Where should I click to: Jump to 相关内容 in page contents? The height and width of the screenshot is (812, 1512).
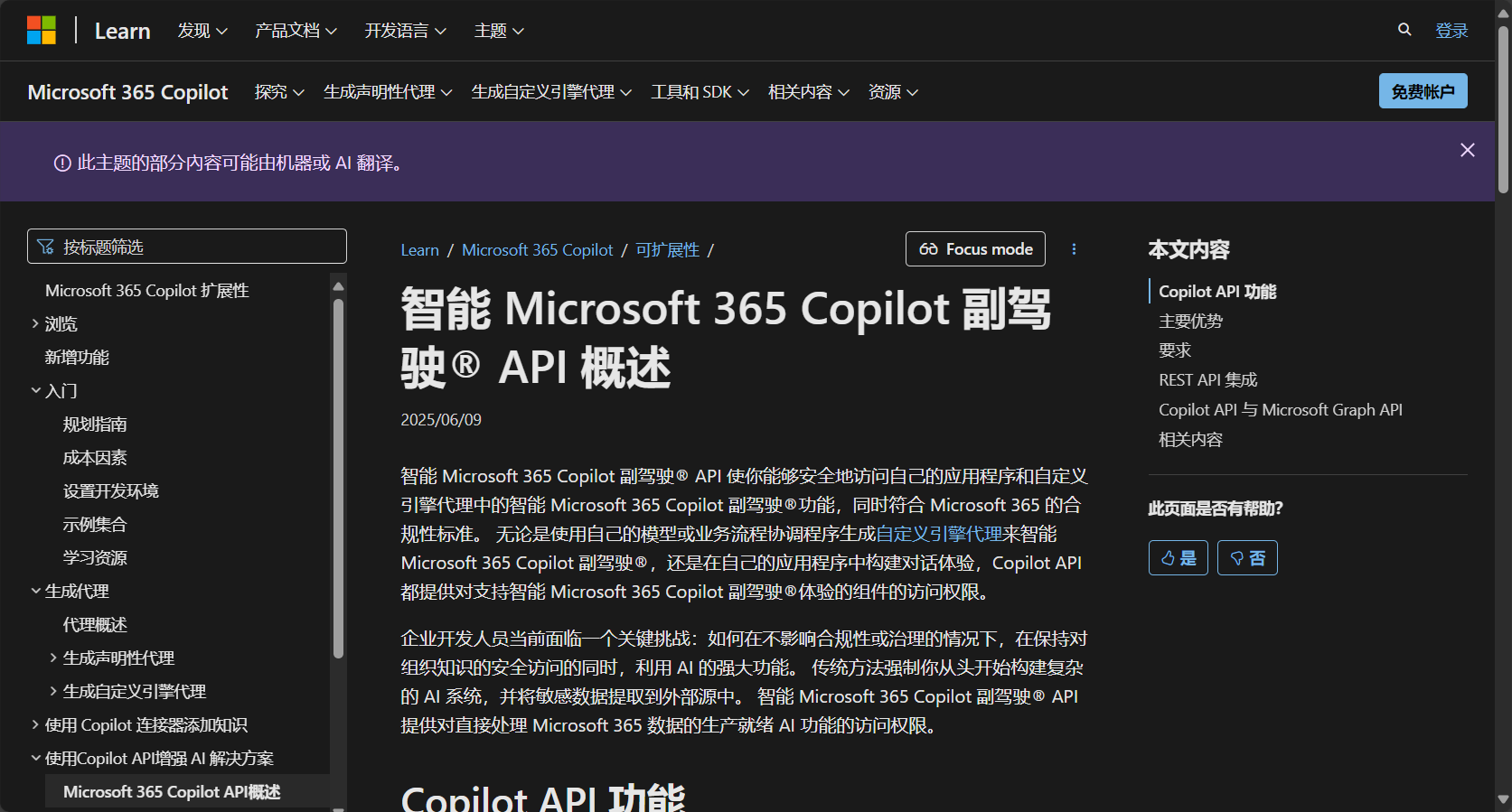click(x=1190, y=440)
